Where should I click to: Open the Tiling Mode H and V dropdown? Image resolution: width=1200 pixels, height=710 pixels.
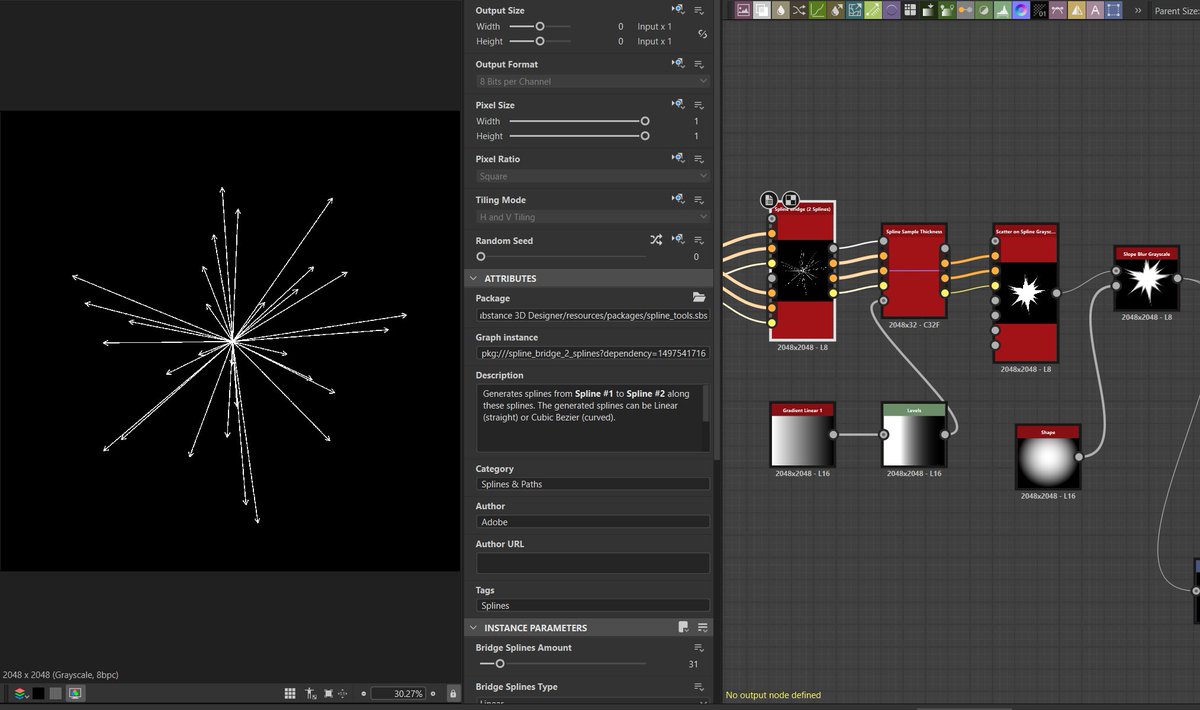(x=593, y=217)
